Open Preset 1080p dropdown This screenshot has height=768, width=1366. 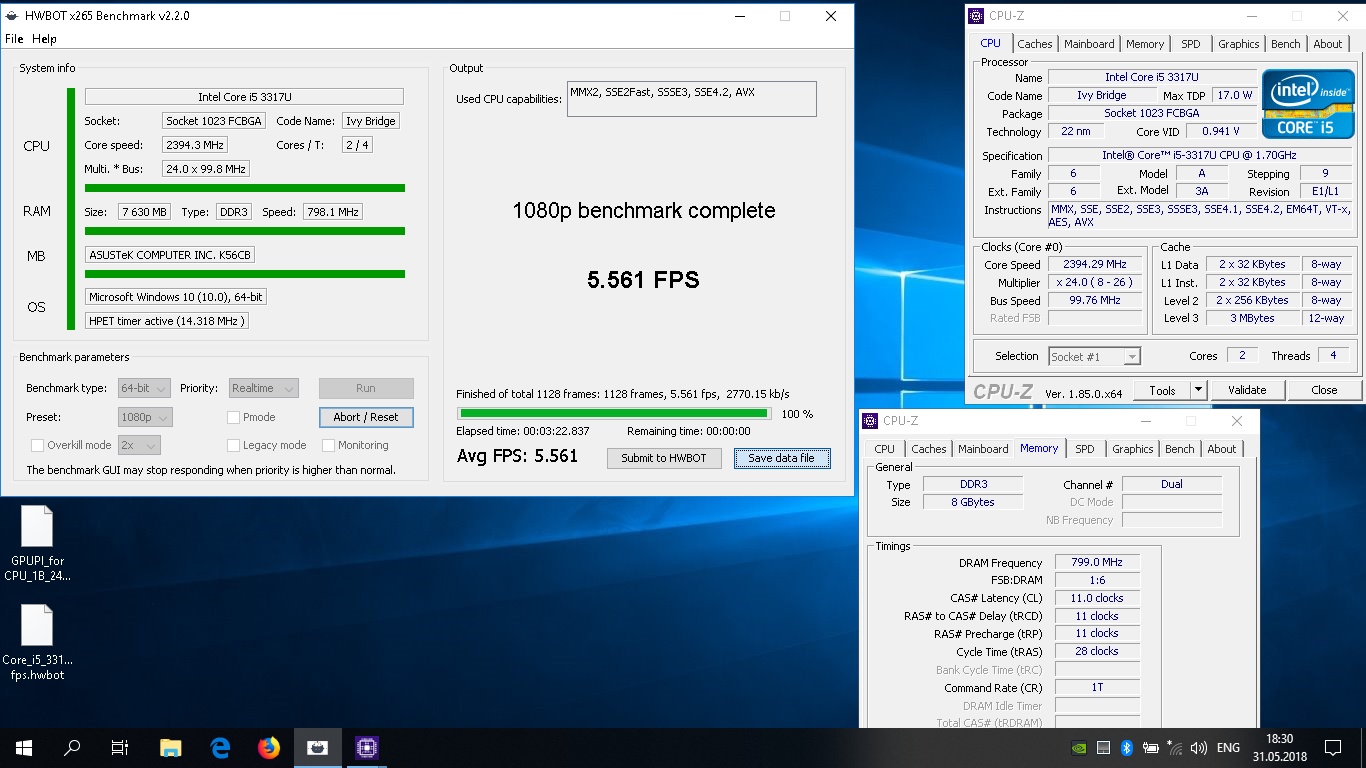[145, 417]
